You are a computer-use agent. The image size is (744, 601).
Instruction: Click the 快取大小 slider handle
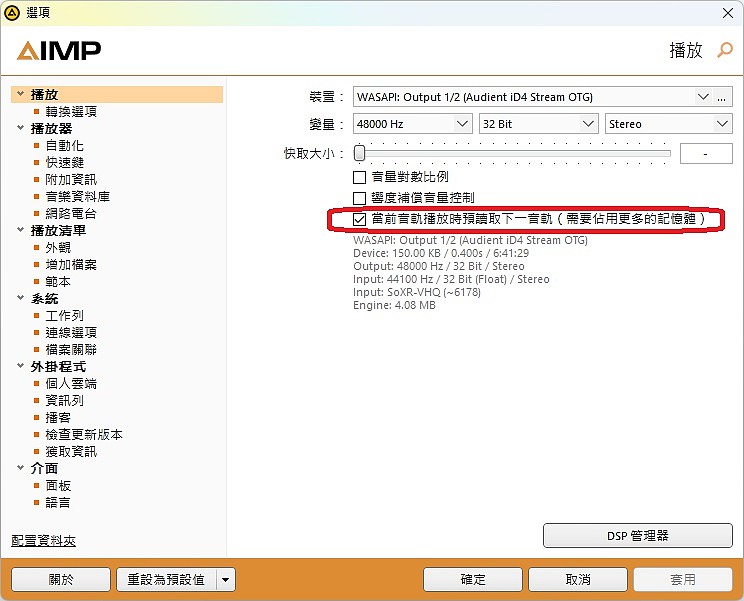[360, 153]
